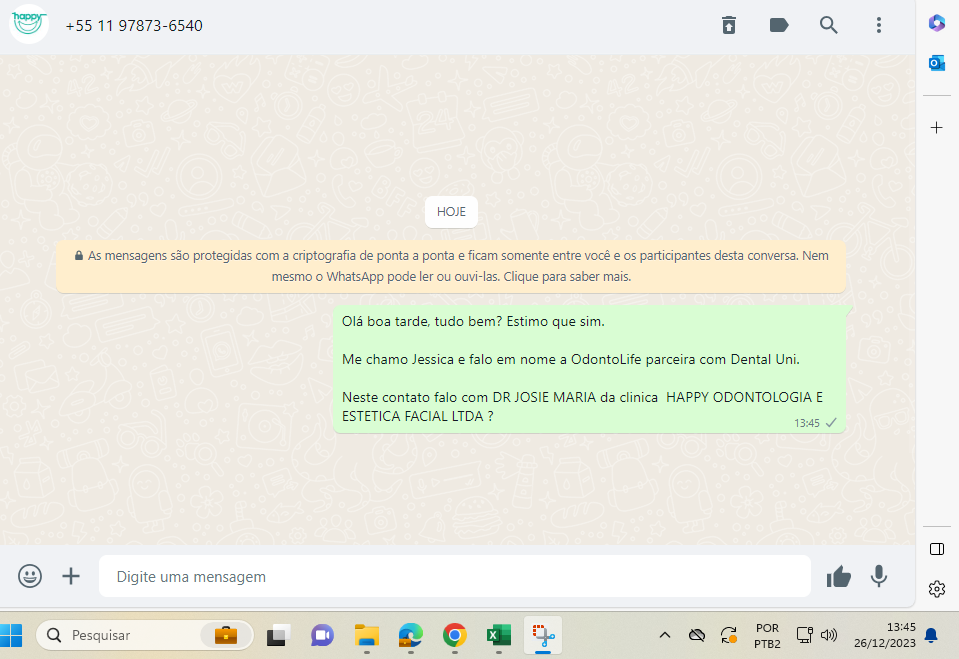Open Outlook from the Edge sidebar
The width and height of the screenshot is (959, 659).
[x=936, y=62]
